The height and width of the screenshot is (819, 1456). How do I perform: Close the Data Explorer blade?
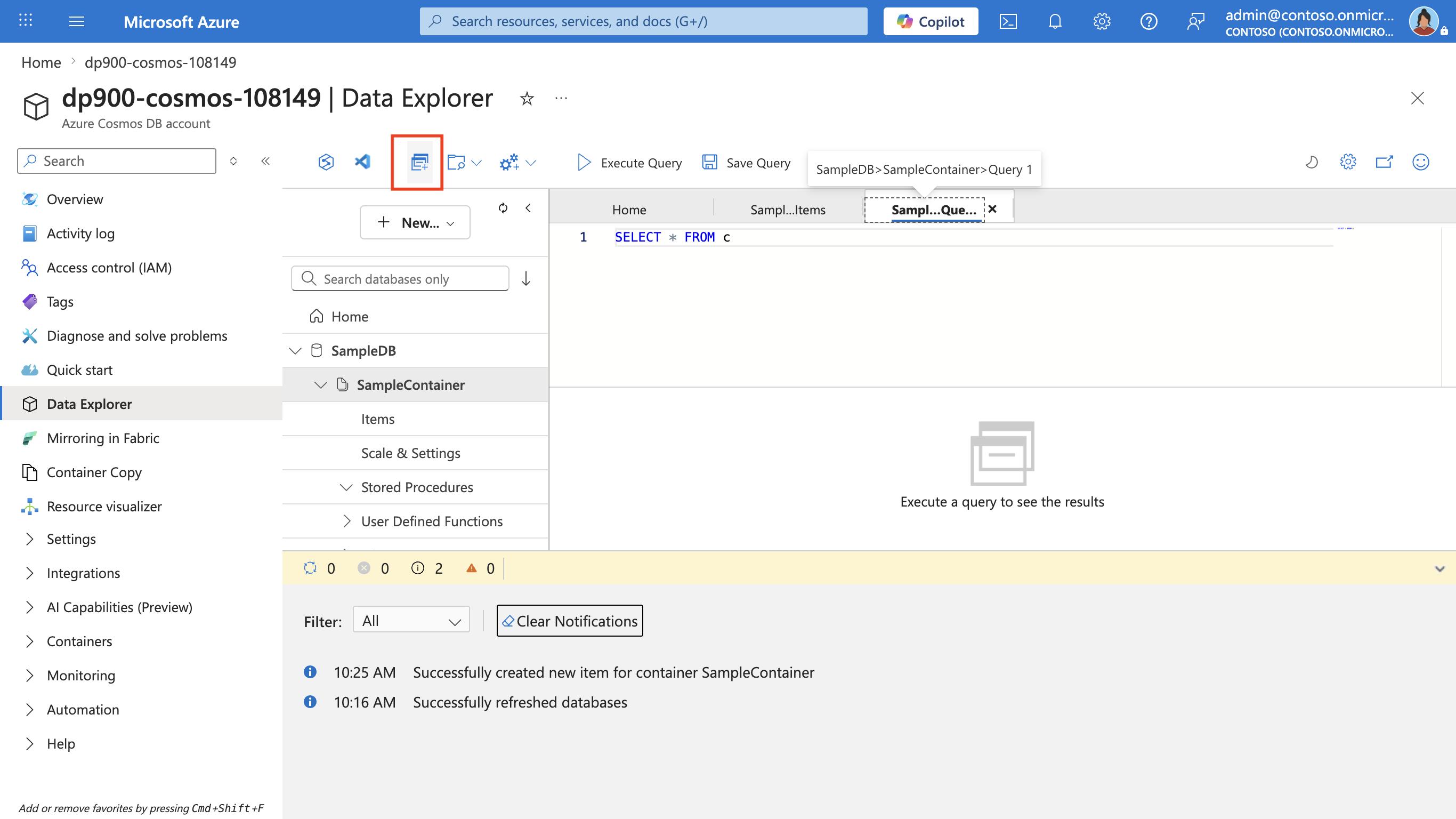1417,99
